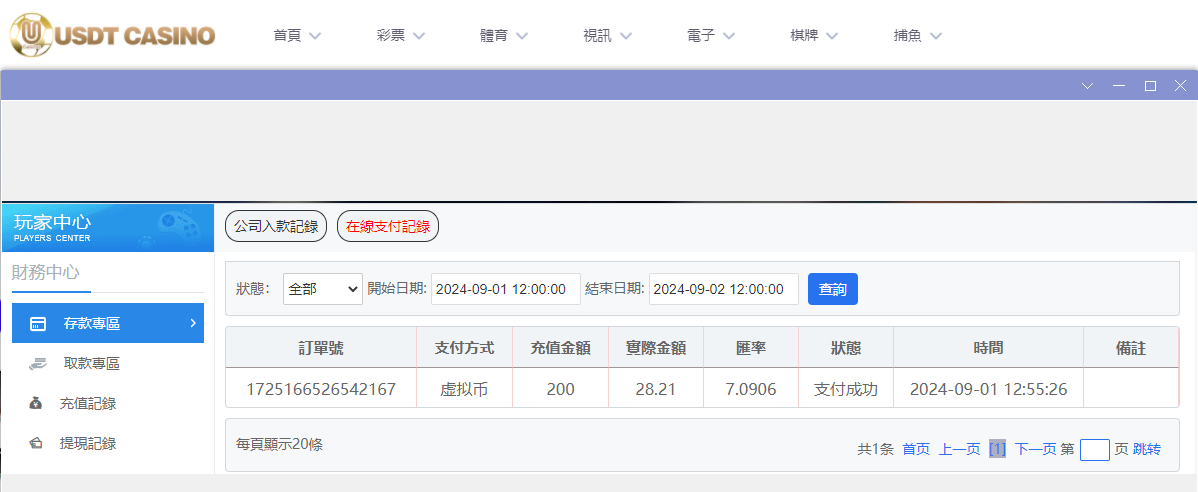
Task: Click the 取款專區 cash icon in sidebar
Action: tap(38, 364)
